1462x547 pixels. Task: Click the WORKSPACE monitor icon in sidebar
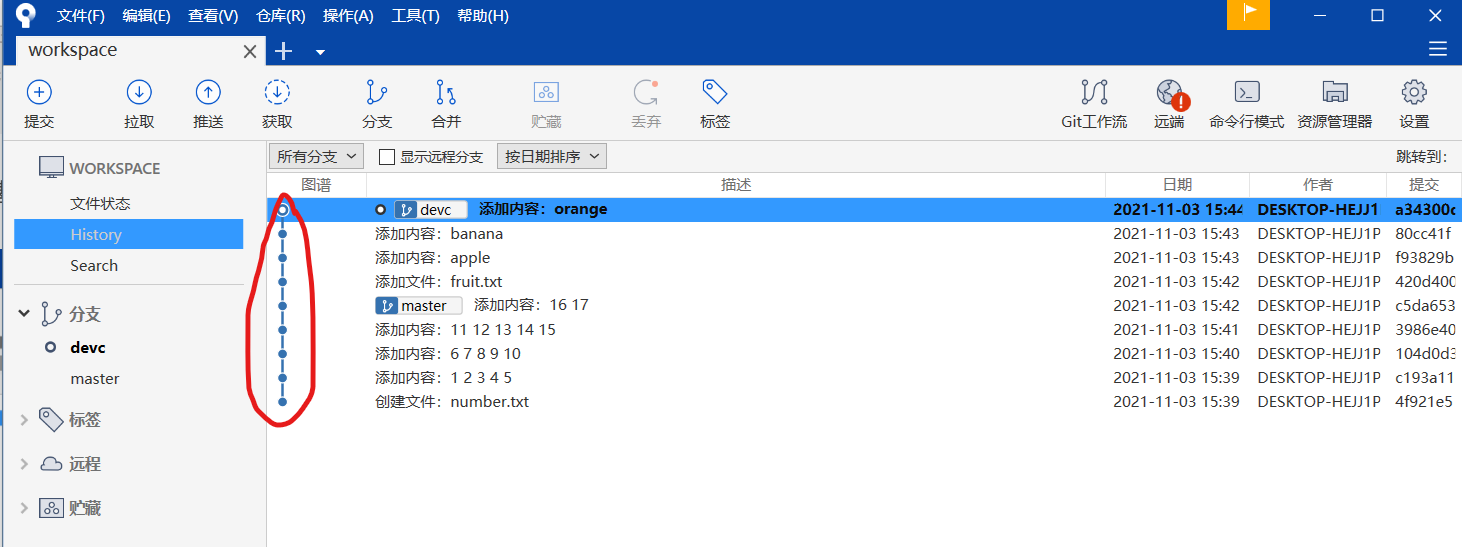coord(51,168)
